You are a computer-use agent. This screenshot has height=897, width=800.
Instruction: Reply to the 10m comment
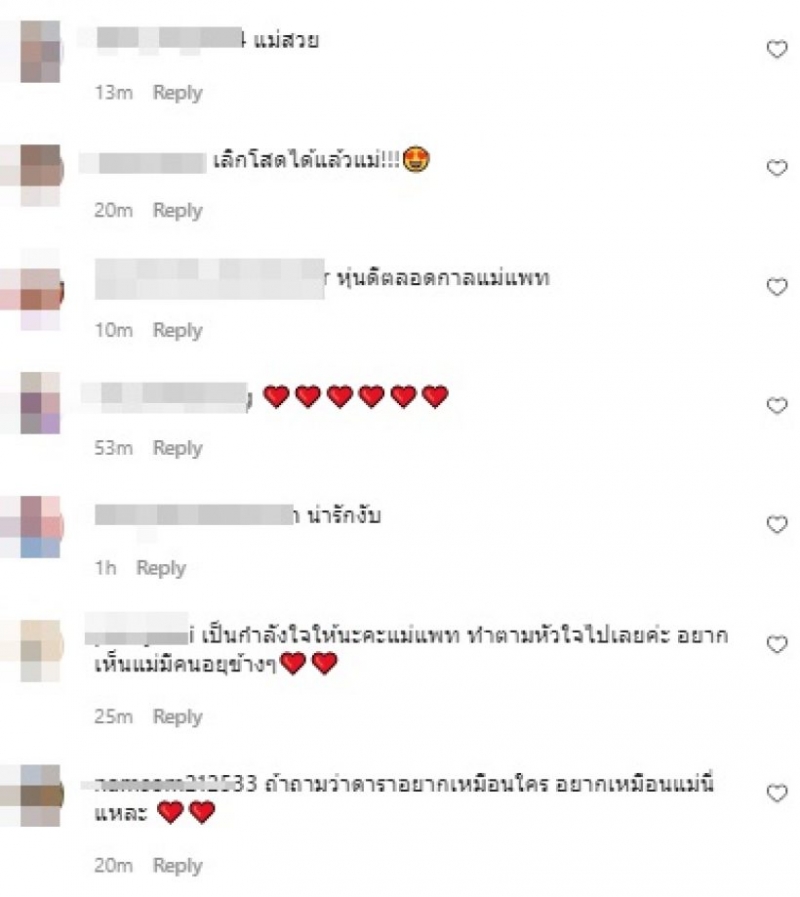coord(177,331)
